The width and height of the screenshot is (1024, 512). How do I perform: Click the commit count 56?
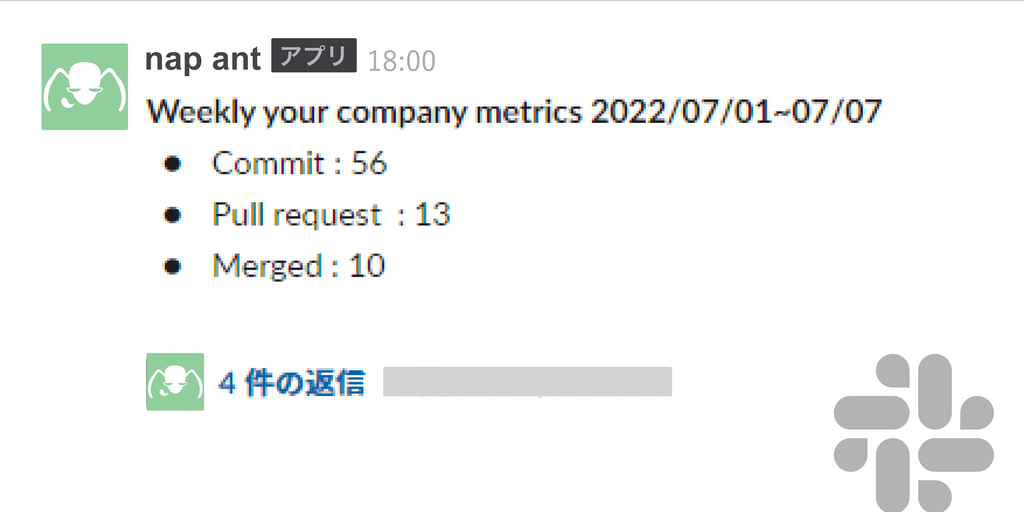tap(369, 164)
